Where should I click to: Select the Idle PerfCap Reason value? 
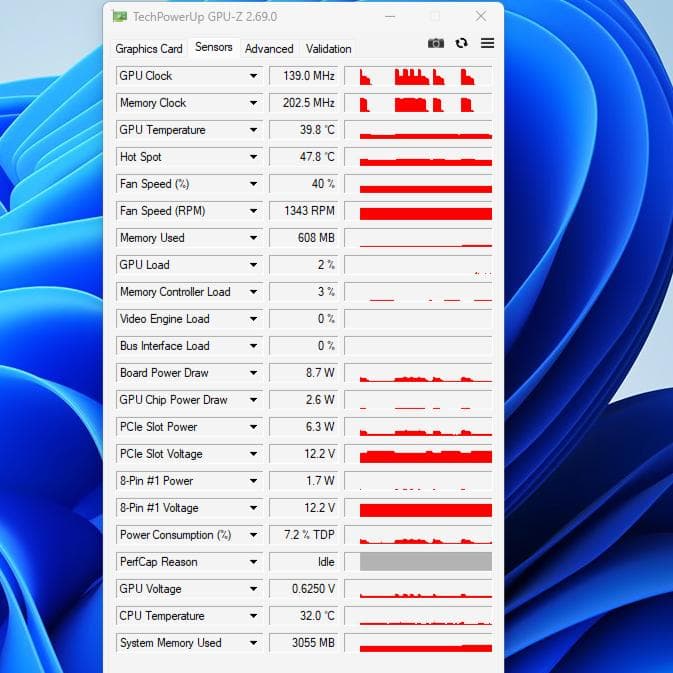pyautogui.click(x=303, y=563)
